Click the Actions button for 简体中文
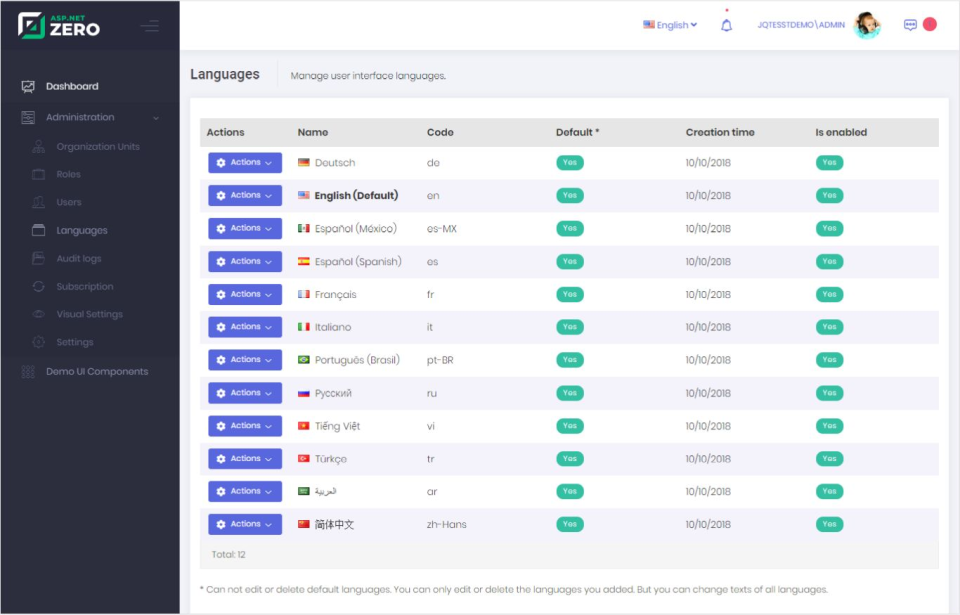 [x=244, y=523]
